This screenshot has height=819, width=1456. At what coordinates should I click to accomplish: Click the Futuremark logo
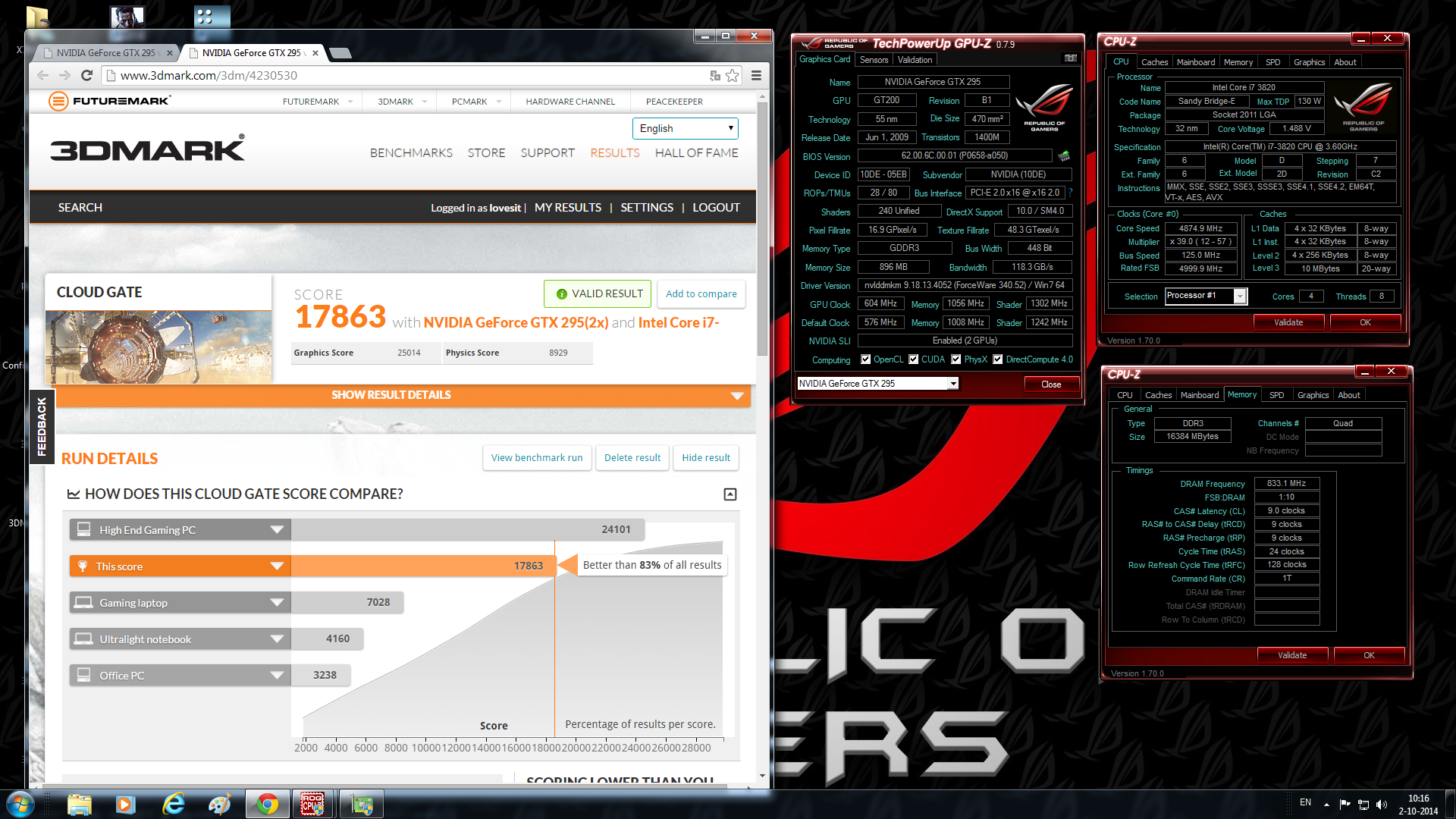[x=109, y=101]
